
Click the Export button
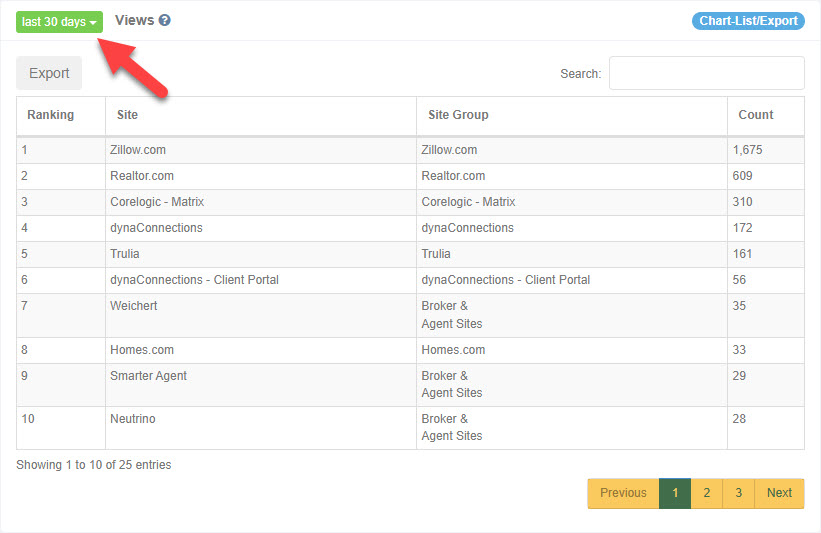[x=49, y=73]
